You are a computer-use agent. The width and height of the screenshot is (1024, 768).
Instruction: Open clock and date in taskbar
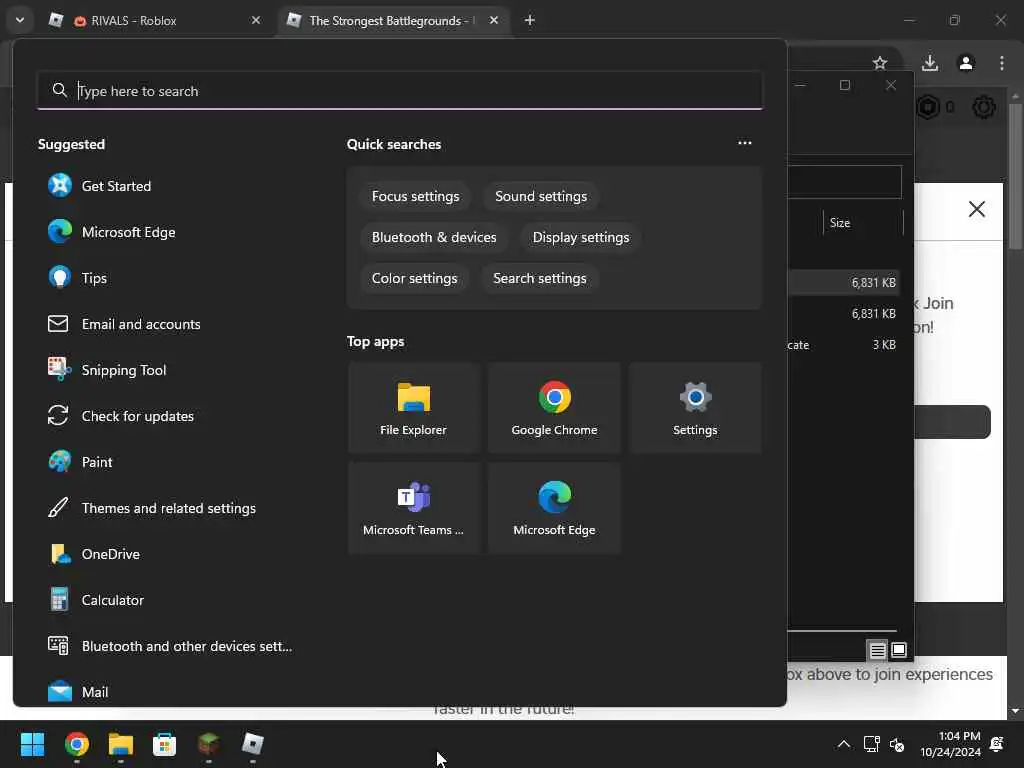[950, 744]
